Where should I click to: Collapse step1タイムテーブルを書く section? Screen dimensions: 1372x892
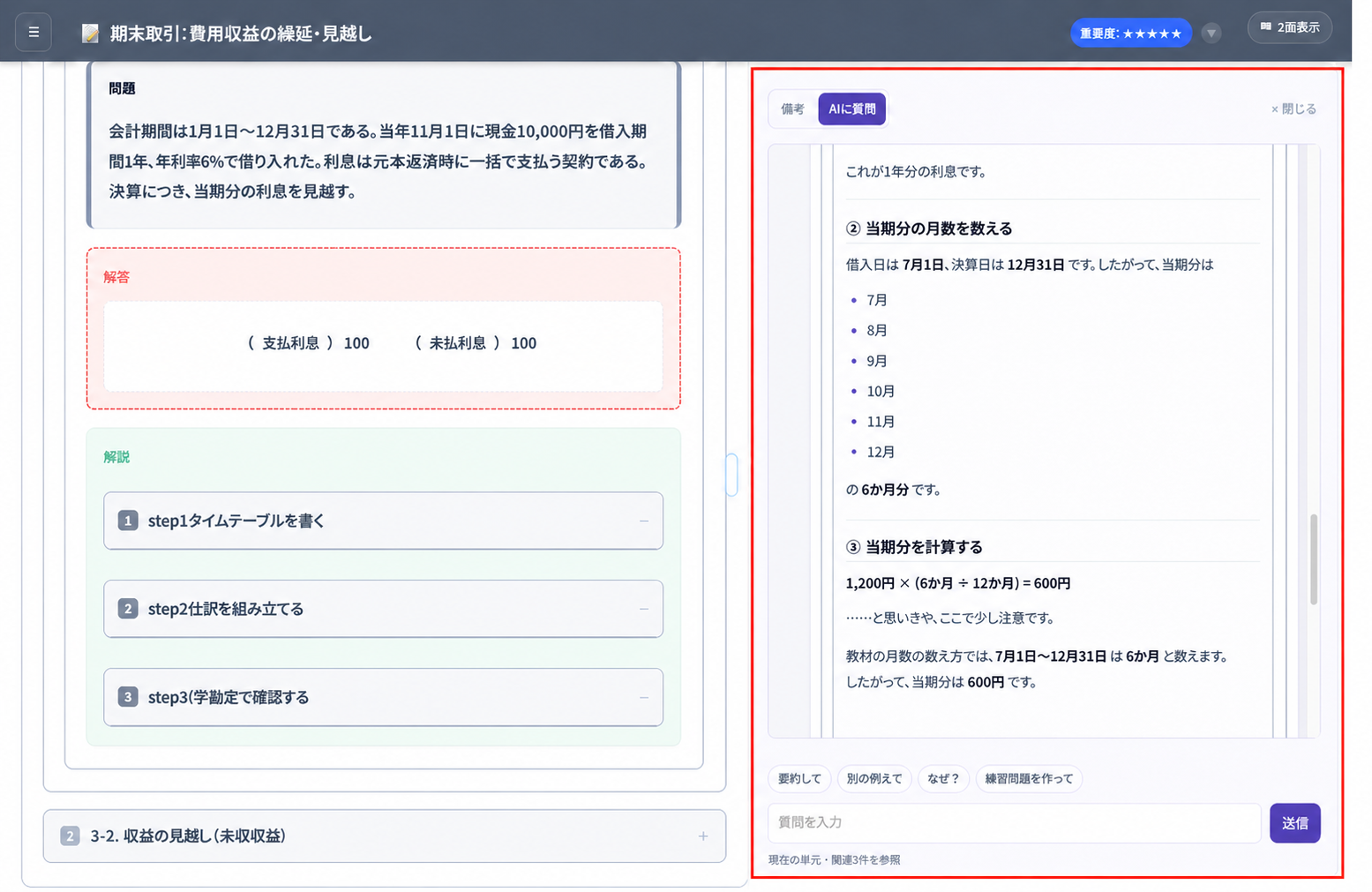tap(644, 521)
